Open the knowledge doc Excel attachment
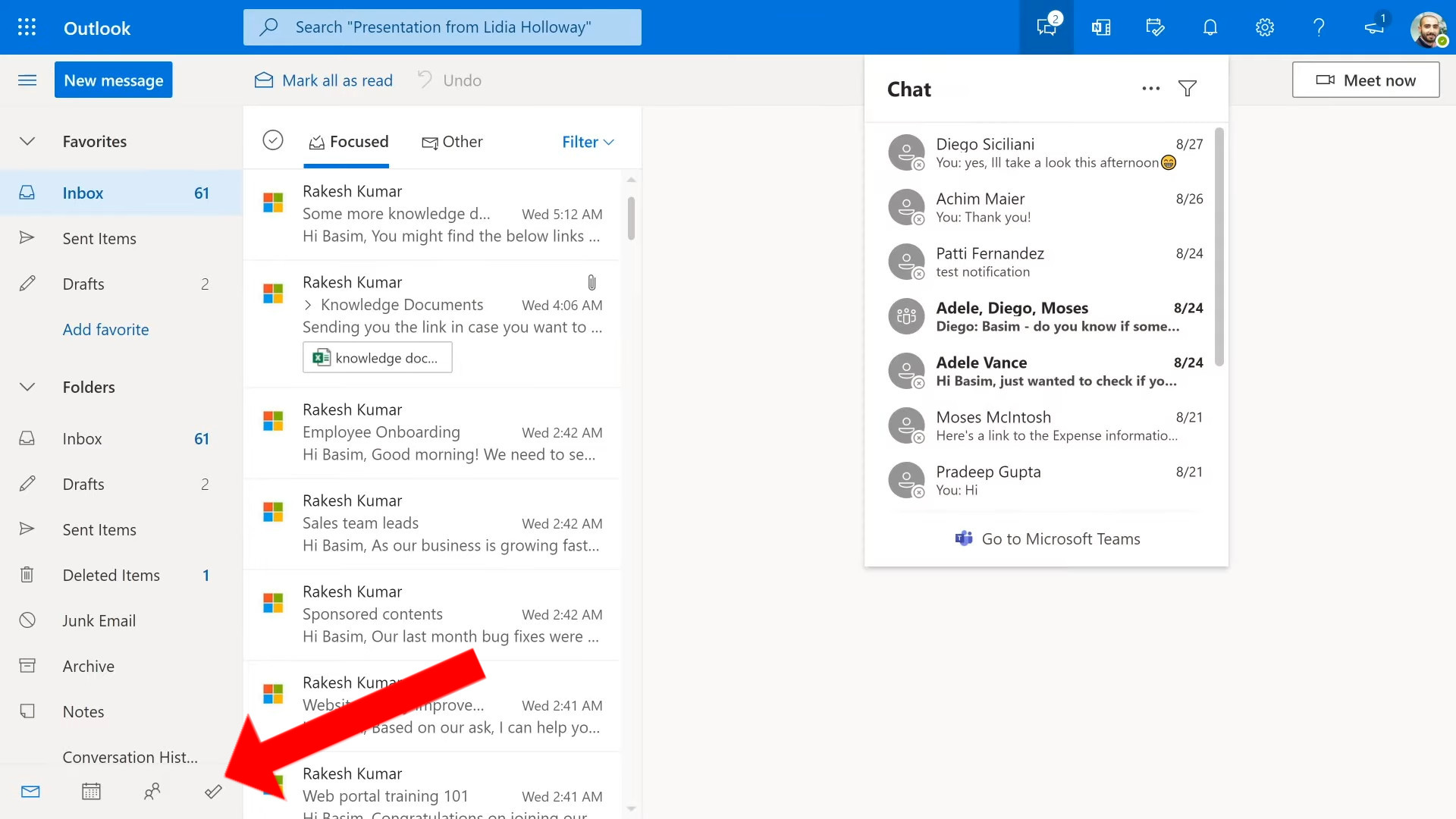The height and width of the screenshot is (819, 1456). 377,356
